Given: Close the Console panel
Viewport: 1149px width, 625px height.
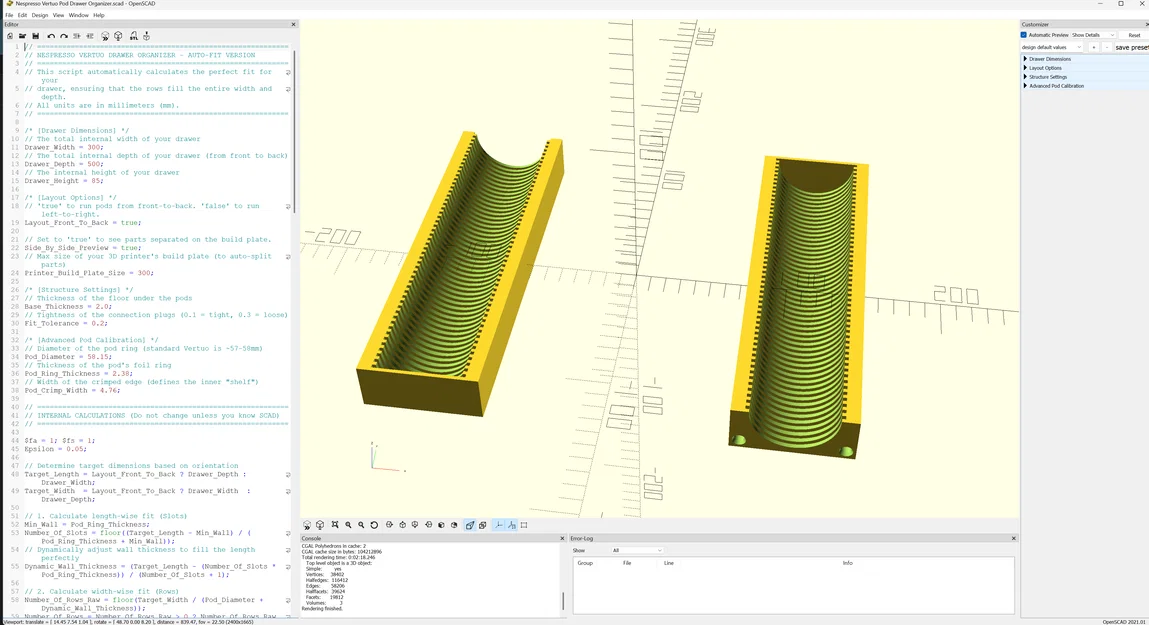Looking at the screenshot, I should point(562,539).
